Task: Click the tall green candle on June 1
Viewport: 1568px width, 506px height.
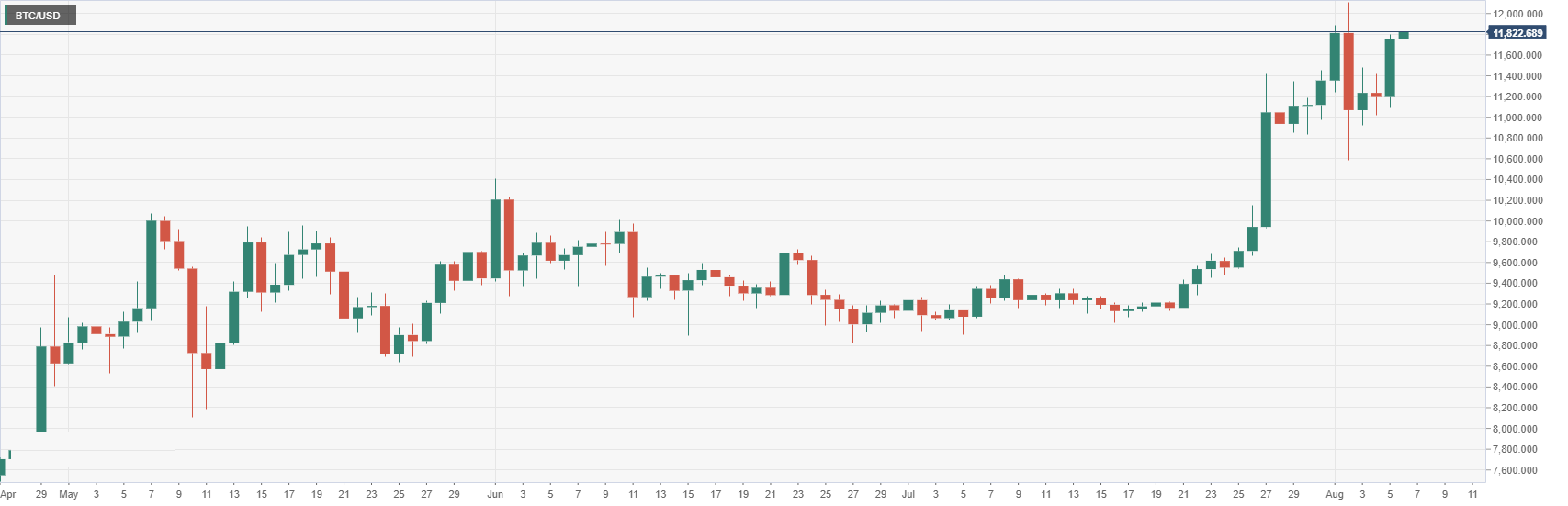Action: [x=495, y=239]
